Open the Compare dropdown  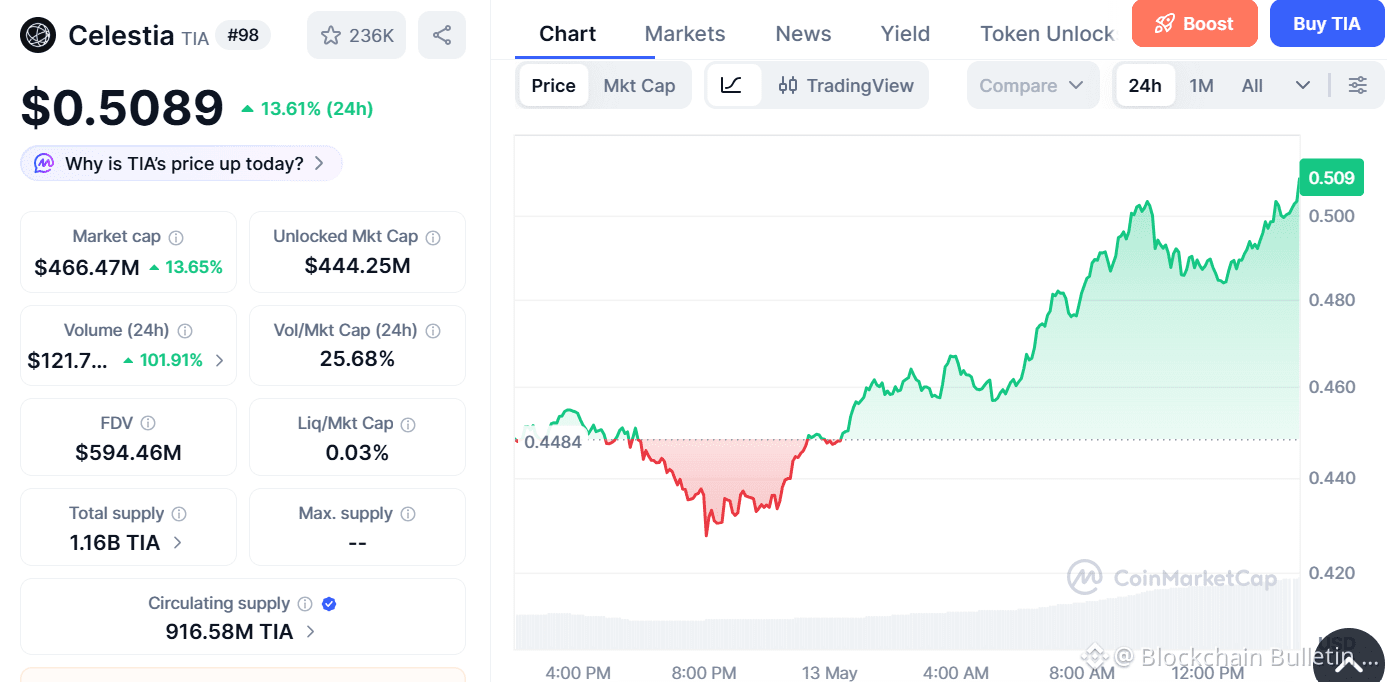coord(1032,85)
